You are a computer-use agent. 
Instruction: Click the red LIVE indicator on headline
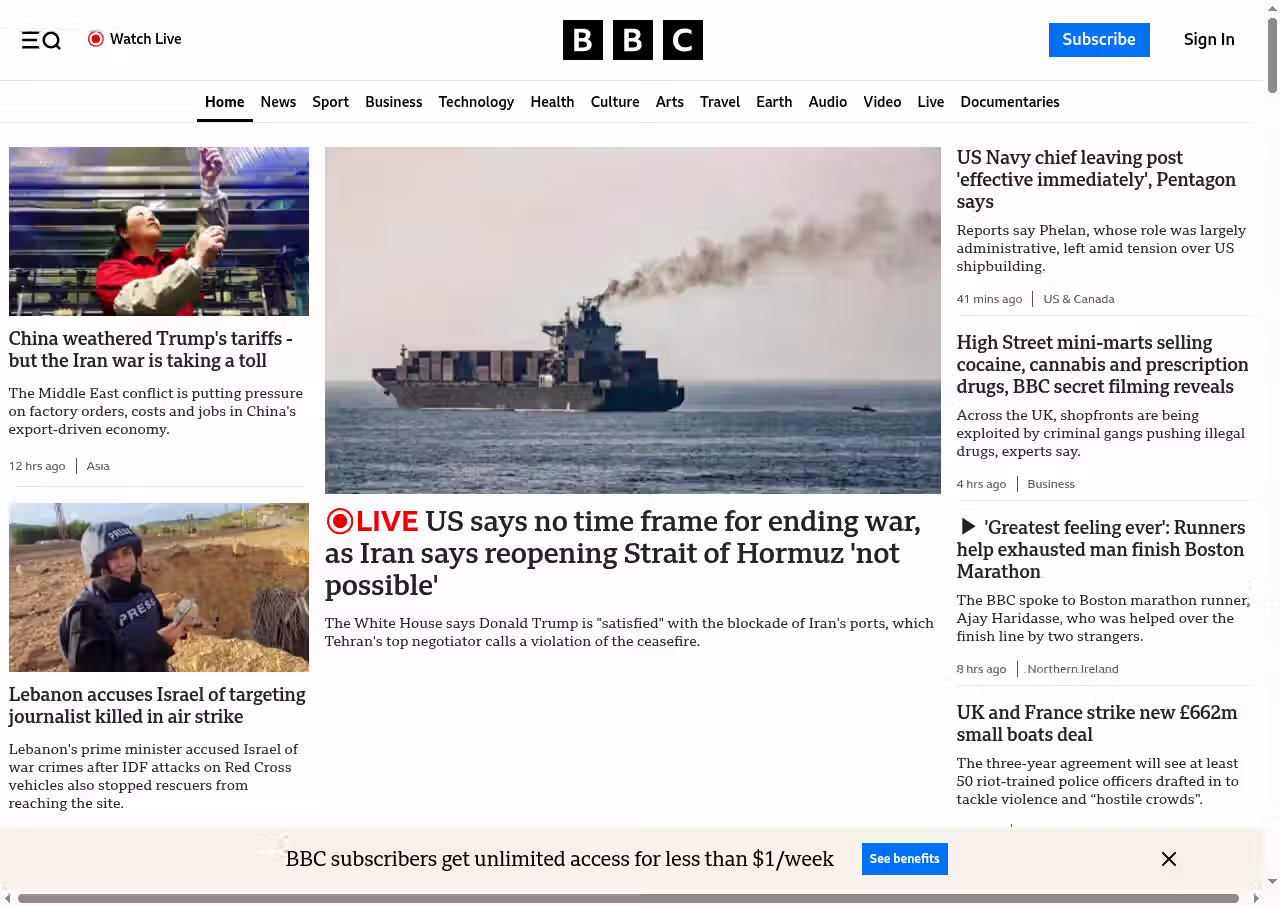pyautogui.click(x=372, y=521)
